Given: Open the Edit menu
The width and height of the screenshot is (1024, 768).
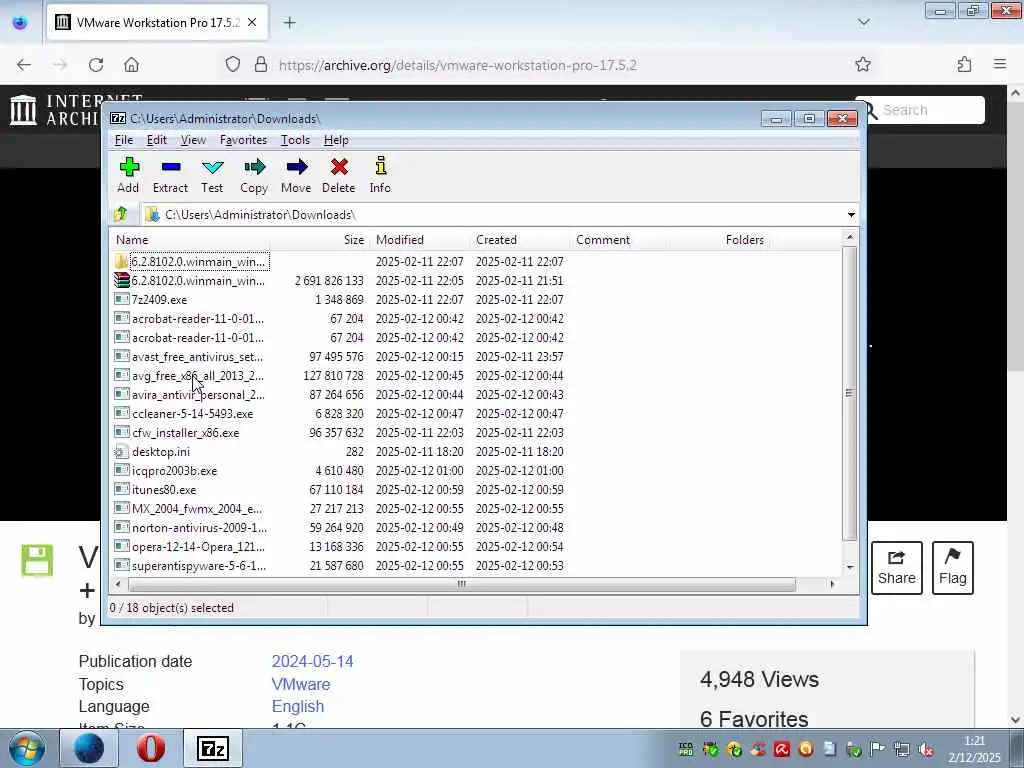Looking at the screenshot, I should (x=156, y=140).
